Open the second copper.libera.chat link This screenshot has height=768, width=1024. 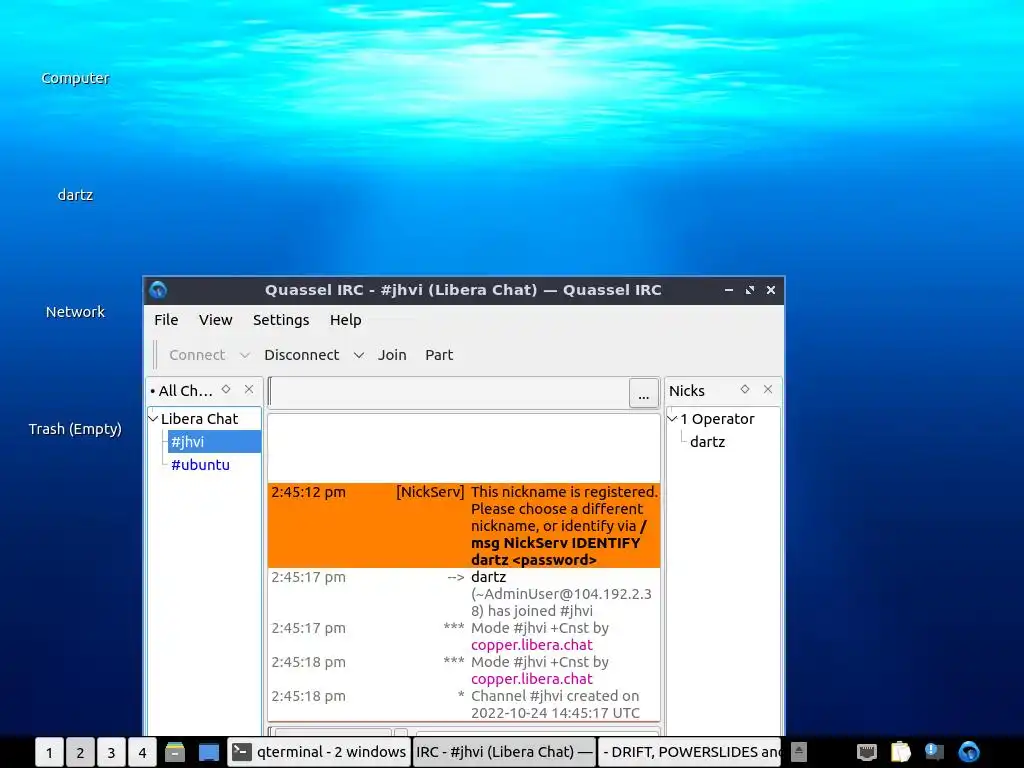532,679
